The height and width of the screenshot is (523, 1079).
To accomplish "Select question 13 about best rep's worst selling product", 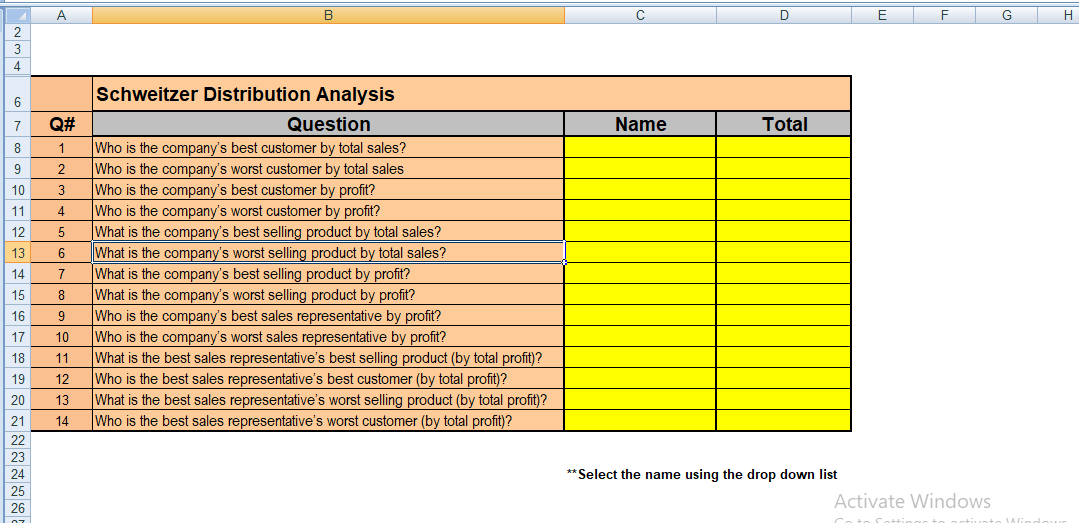I will point(328,400).
